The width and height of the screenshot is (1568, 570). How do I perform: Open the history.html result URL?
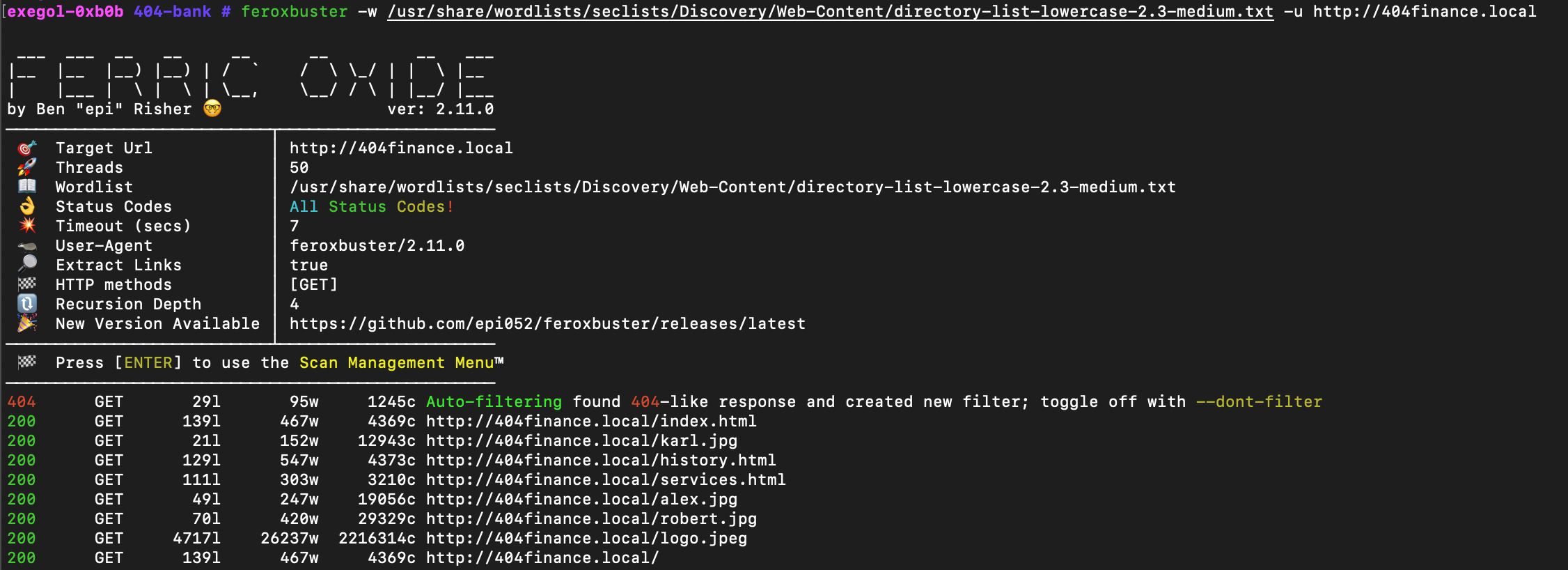click(x=601, y=461)
